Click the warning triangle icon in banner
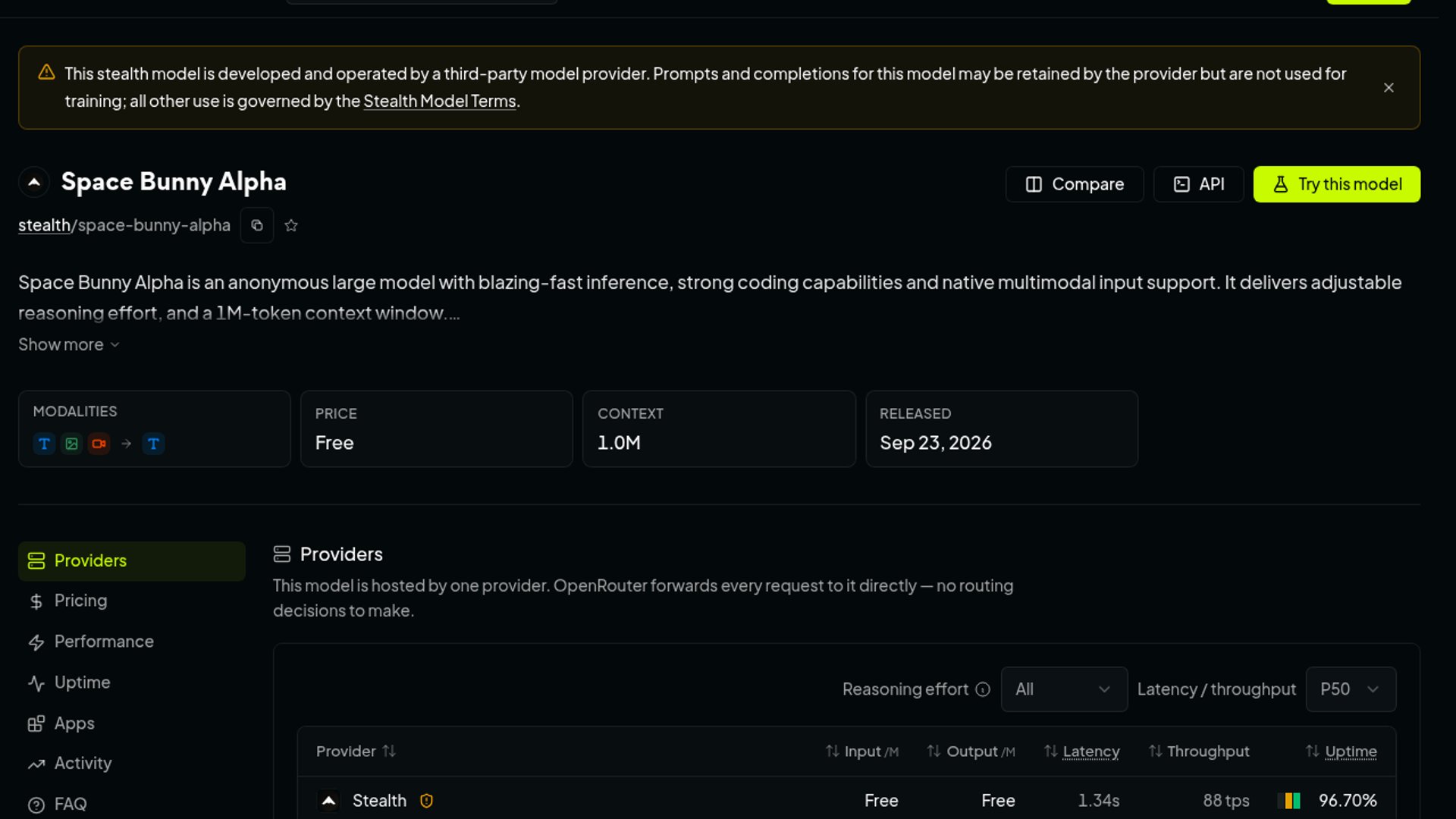This screenshot has height=819, width=1456. 46,72
